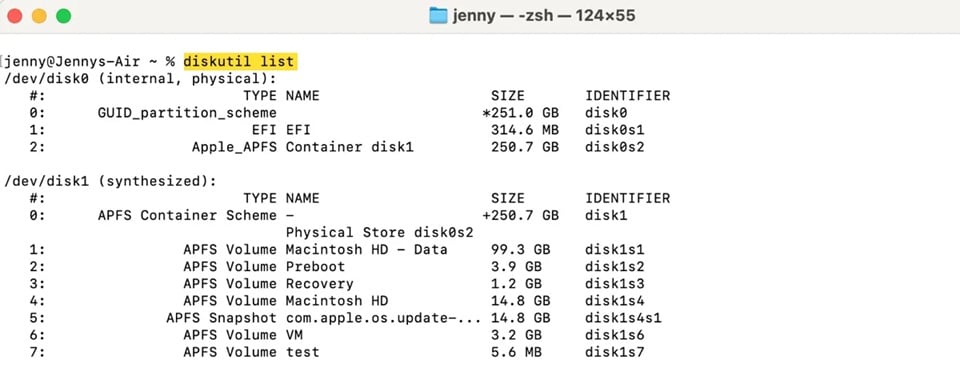Click the "3.9 GB" size value
This screenshot has width=960, height=367.
point(516,267)
